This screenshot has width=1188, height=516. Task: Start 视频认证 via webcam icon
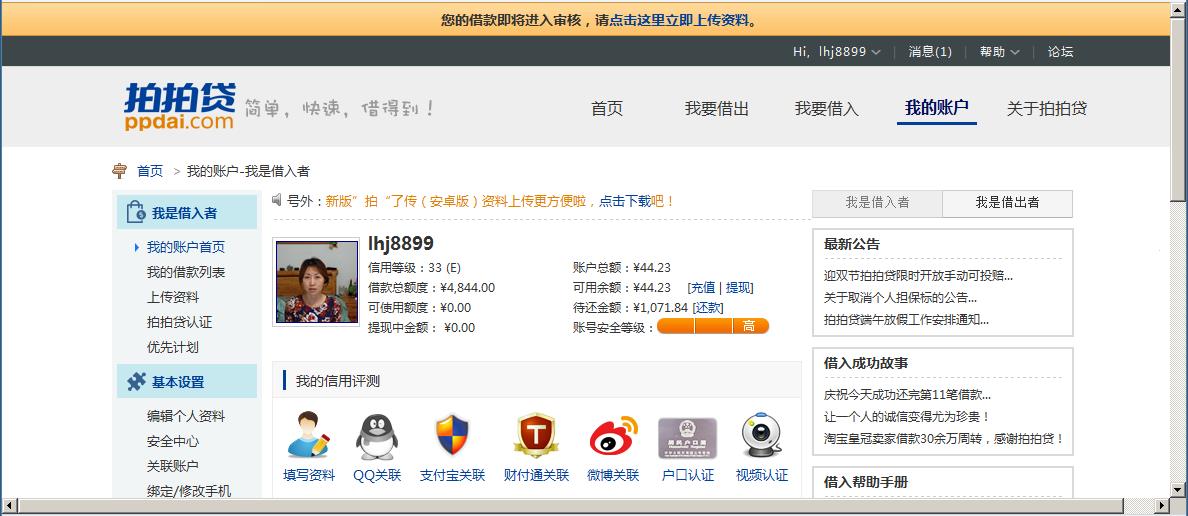(x=761, y=436)
